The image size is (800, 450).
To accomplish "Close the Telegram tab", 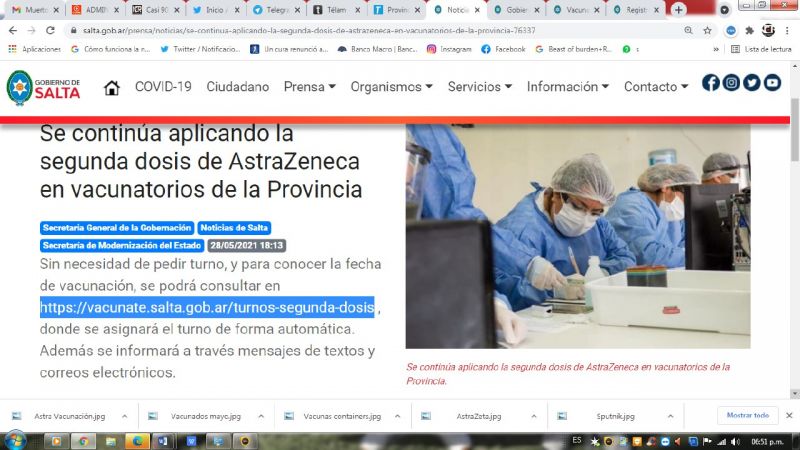I will pyautogui.click(x=297, y=10).
